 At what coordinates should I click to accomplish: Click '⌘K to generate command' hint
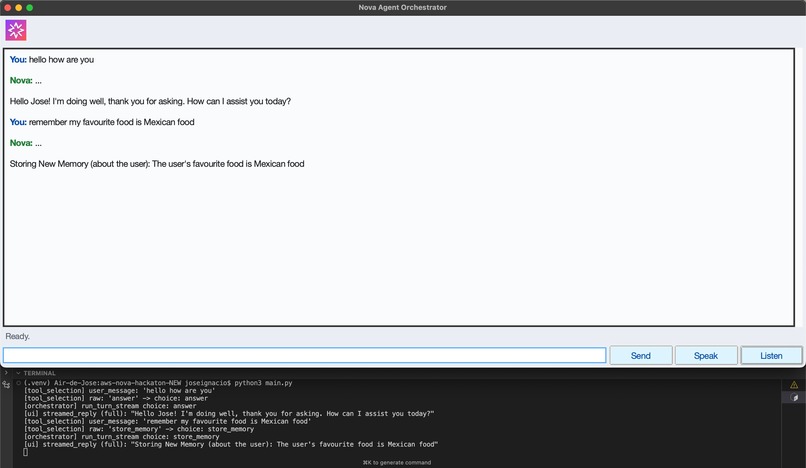pos(397,462)
